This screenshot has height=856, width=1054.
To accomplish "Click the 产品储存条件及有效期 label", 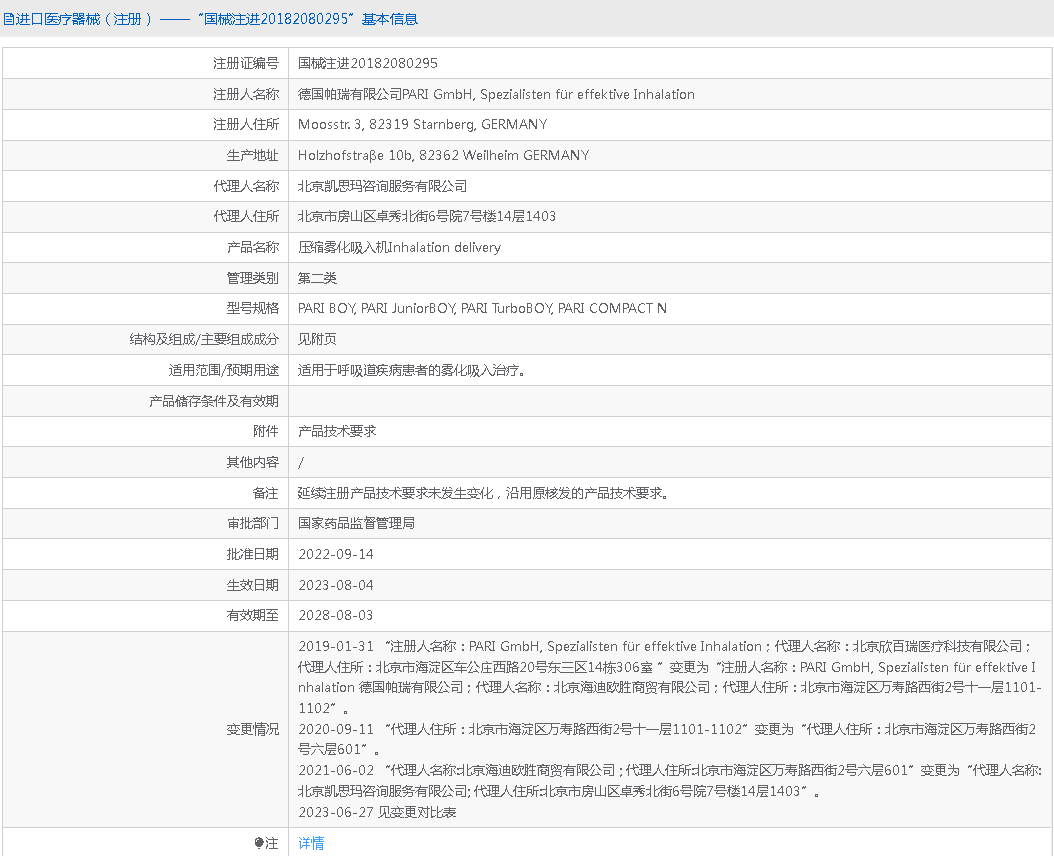I will coord(214,401).
